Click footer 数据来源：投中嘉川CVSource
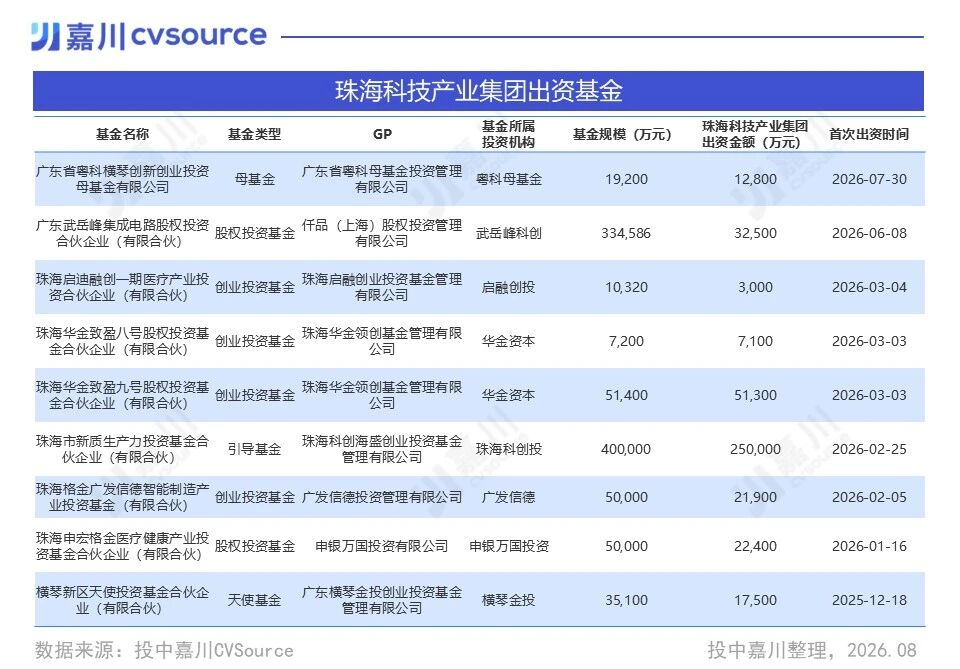The height and width of the screenshot is (669, 960). coord(164,650)
